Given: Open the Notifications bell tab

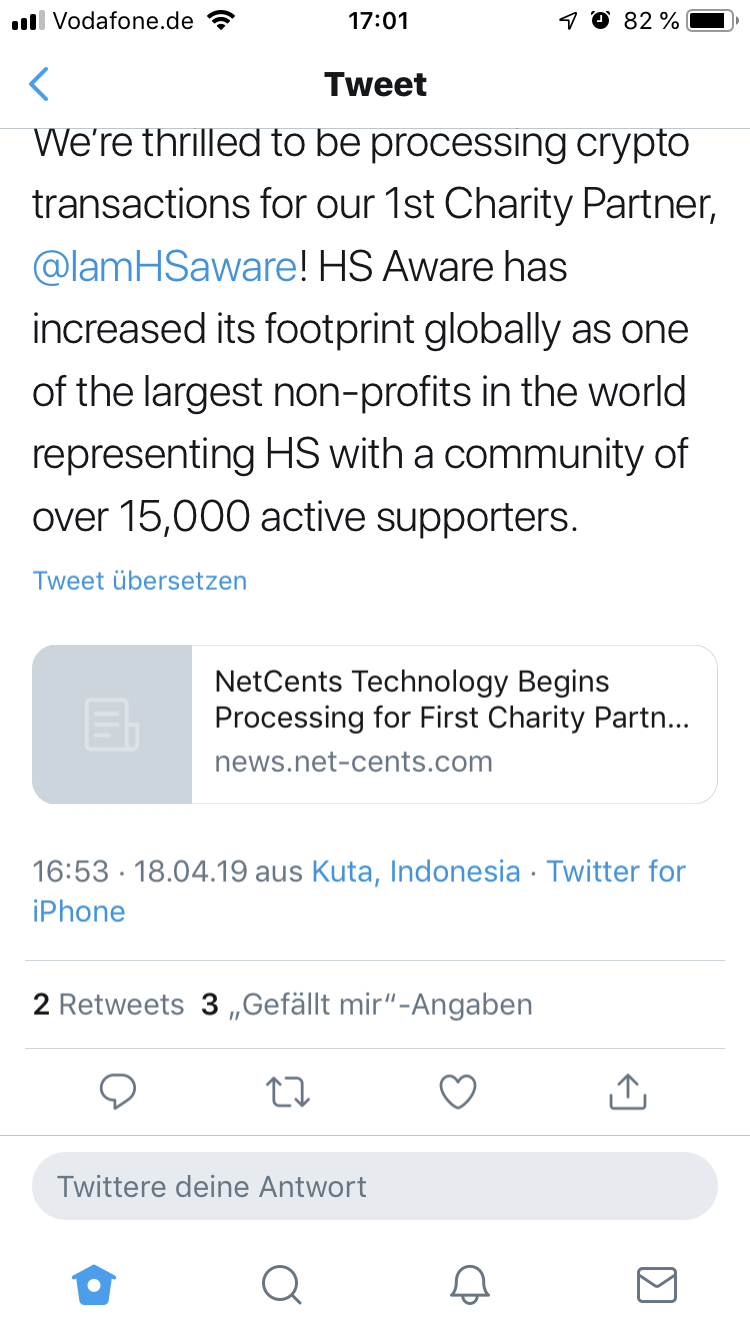Looking at the screenshot, I should (469, 1284).
